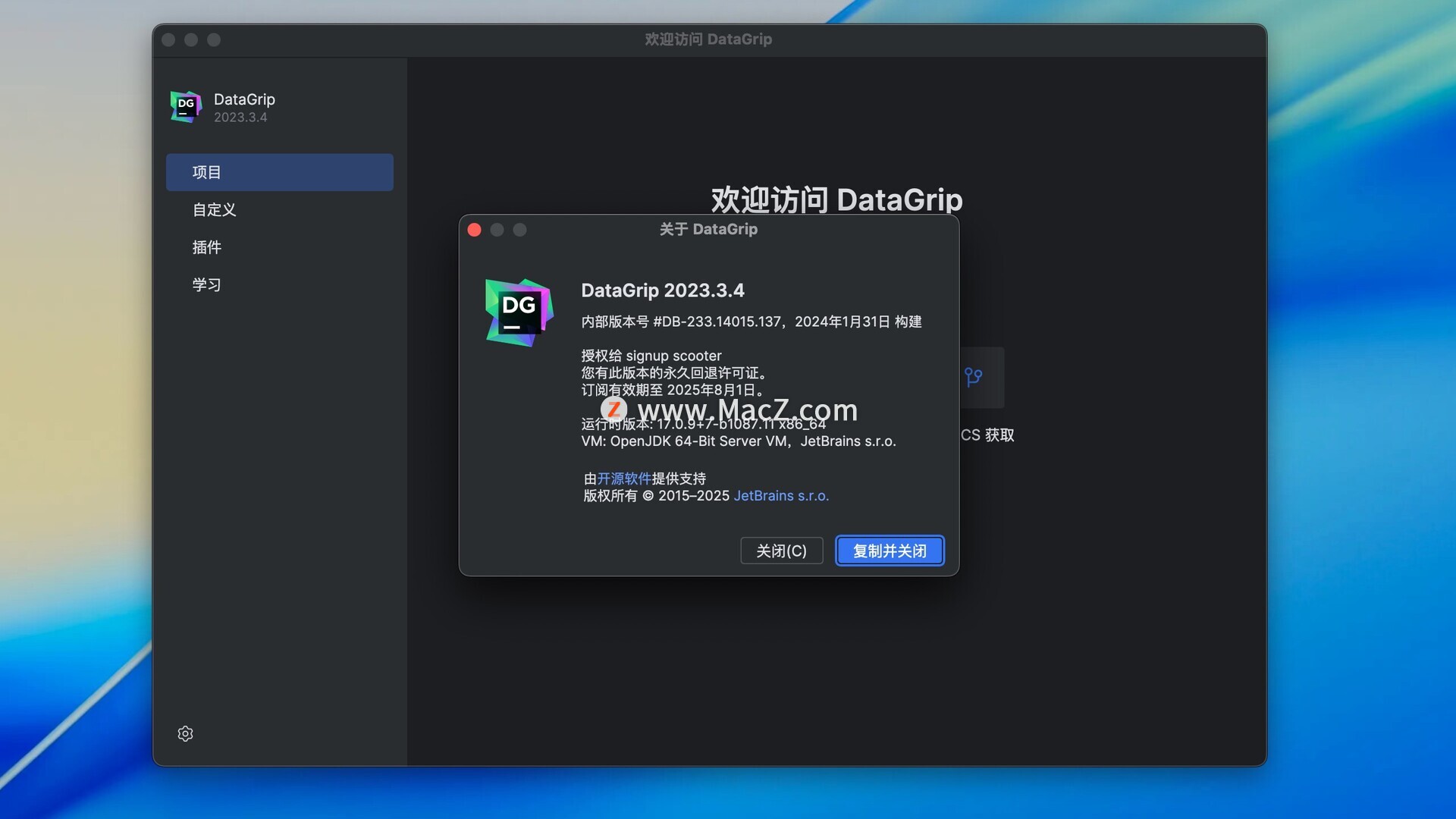Viewport: 1456px width, 819px height.
Task: Click the 您有此版本的永久回退许可证 line
Action: pyautogui.click(x=676, y=373)
